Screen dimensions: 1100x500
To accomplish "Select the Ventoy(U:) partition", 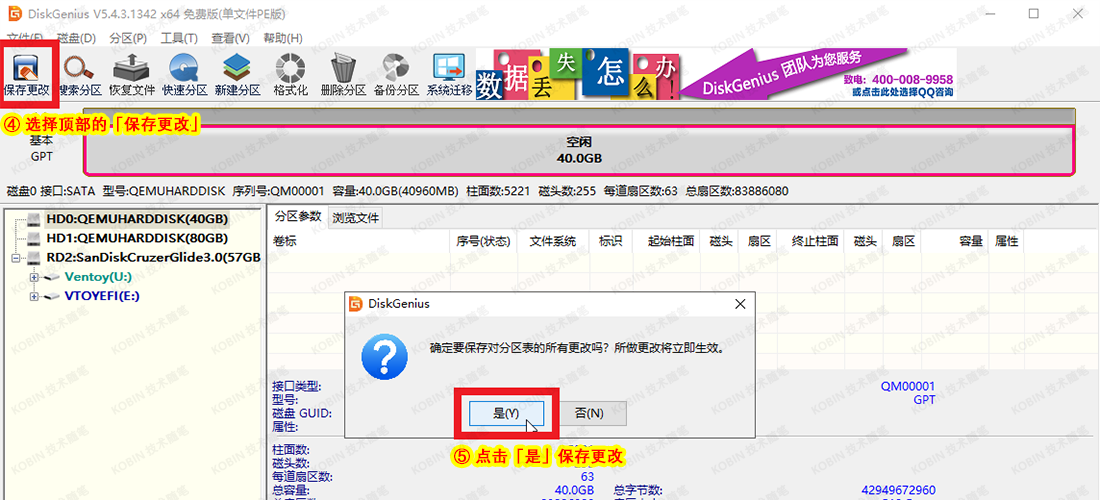I will pos(98,277).
